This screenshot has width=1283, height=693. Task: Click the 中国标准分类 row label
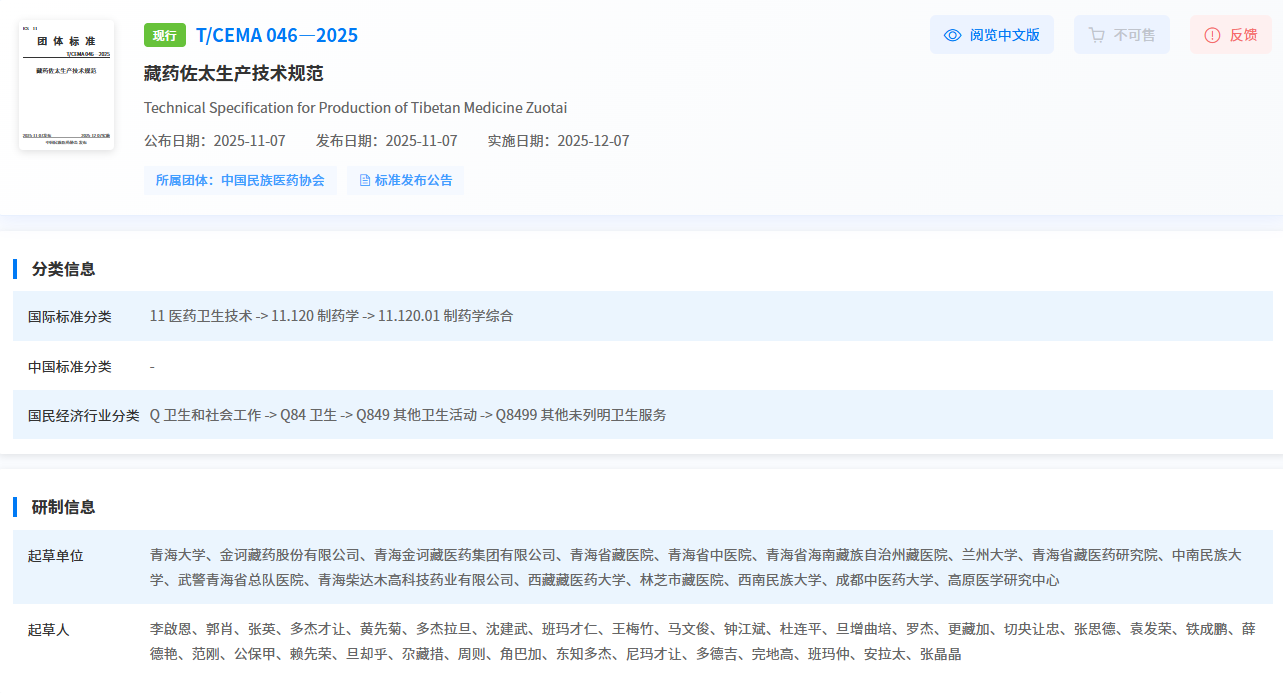pyautogui.click(x=70, y=367)
